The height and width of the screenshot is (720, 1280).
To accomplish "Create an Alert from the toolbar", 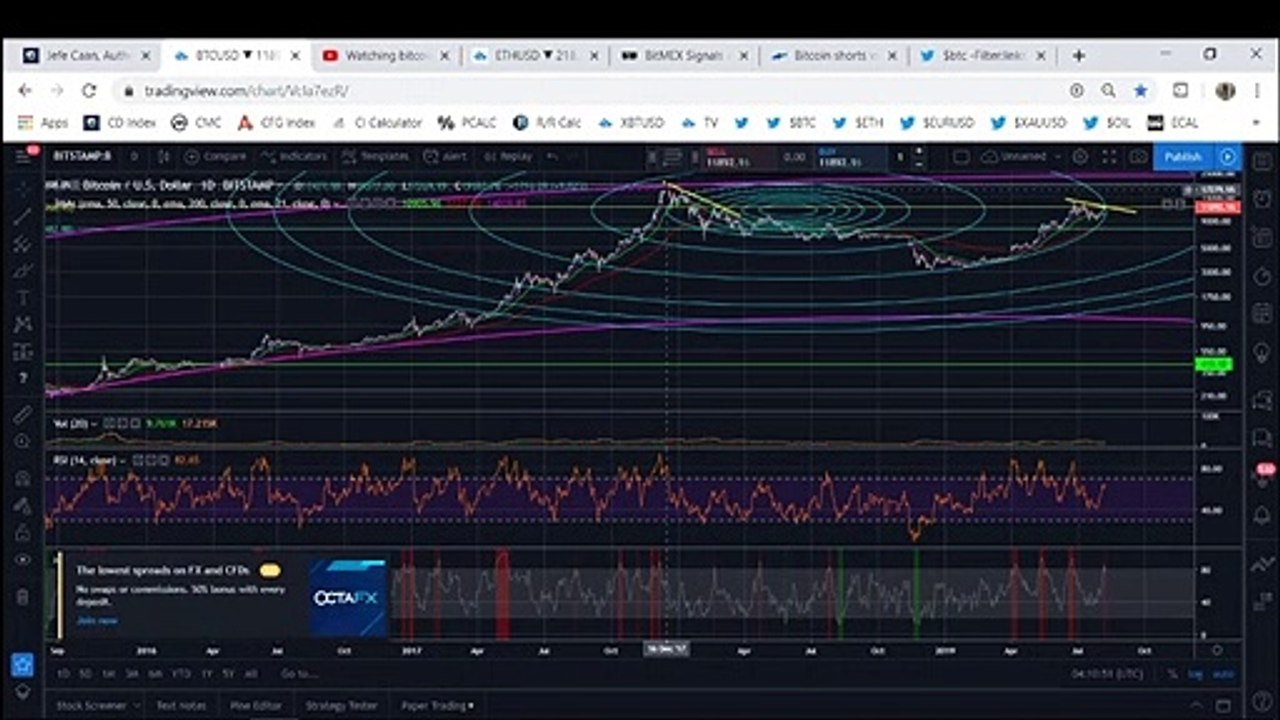I will [445, 157].
